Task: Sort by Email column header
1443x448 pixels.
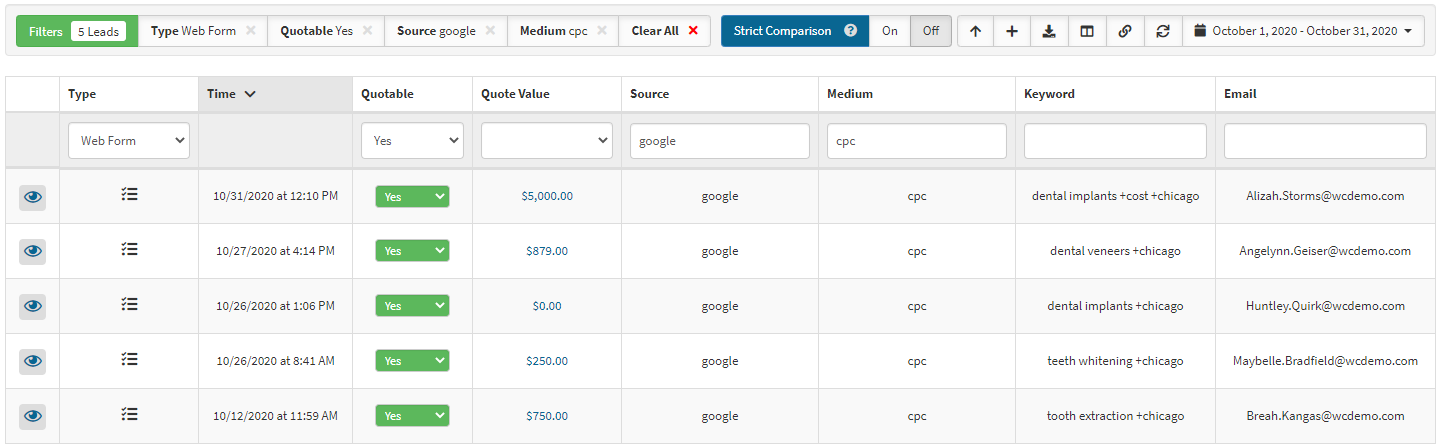Action: click(1325, 94)
